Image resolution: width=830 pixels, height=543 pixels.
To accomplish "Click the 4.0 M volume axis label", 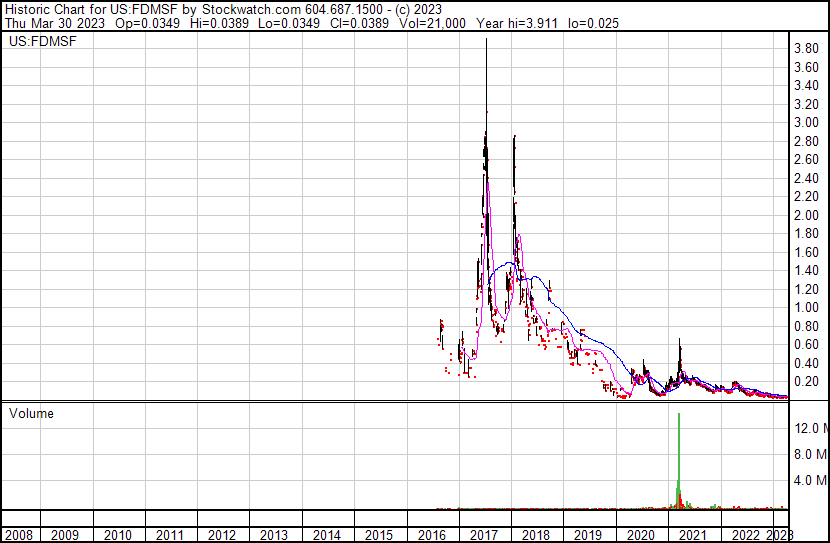I will pyautogui.click(x=810, y=481).
